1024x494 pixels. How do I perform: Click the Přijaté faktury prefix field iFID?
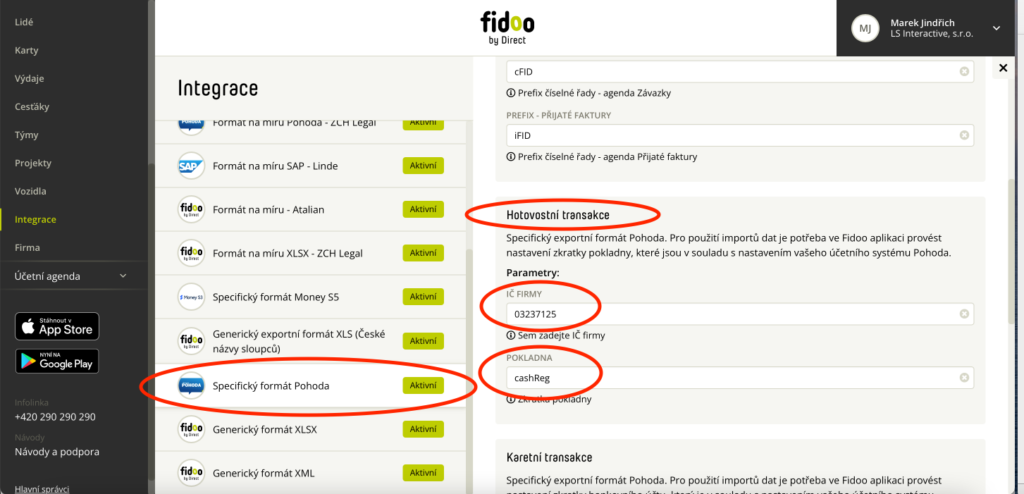click(x=740, y=135)
